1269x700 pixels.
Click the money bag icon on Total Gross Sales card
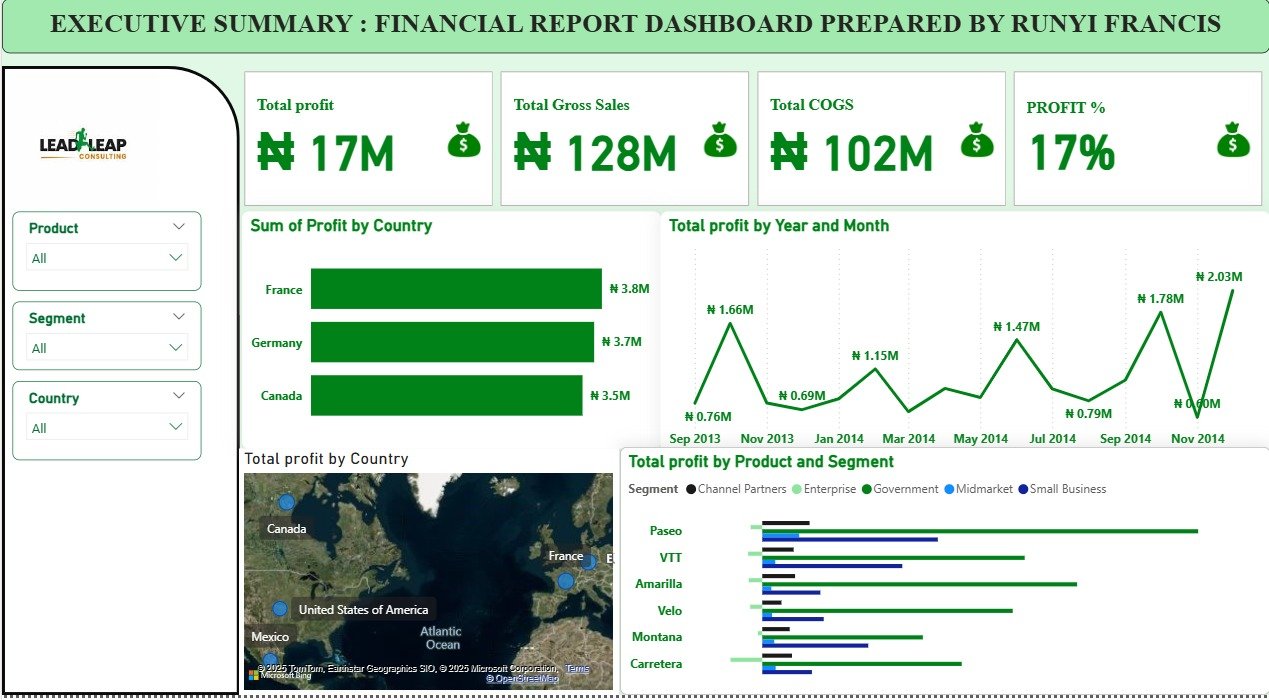(x=720, y=141)
